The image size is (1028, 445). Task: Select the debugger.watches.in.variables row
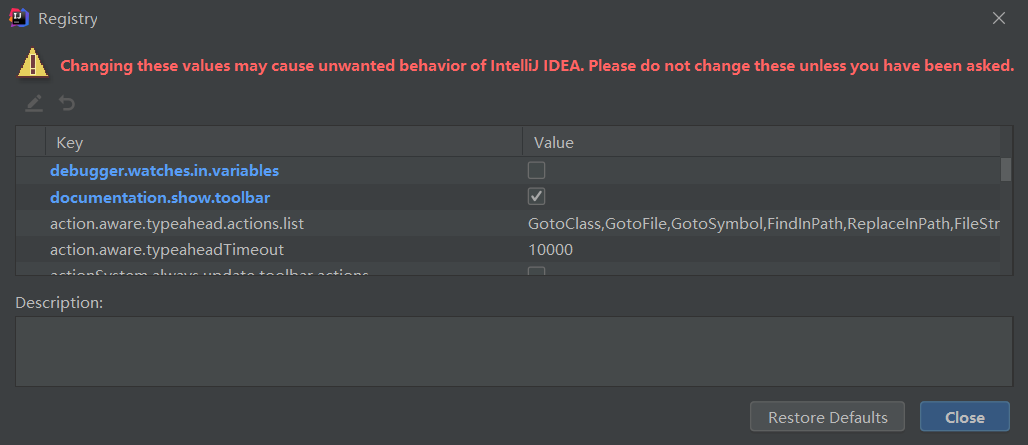click(x=508, y=170)
